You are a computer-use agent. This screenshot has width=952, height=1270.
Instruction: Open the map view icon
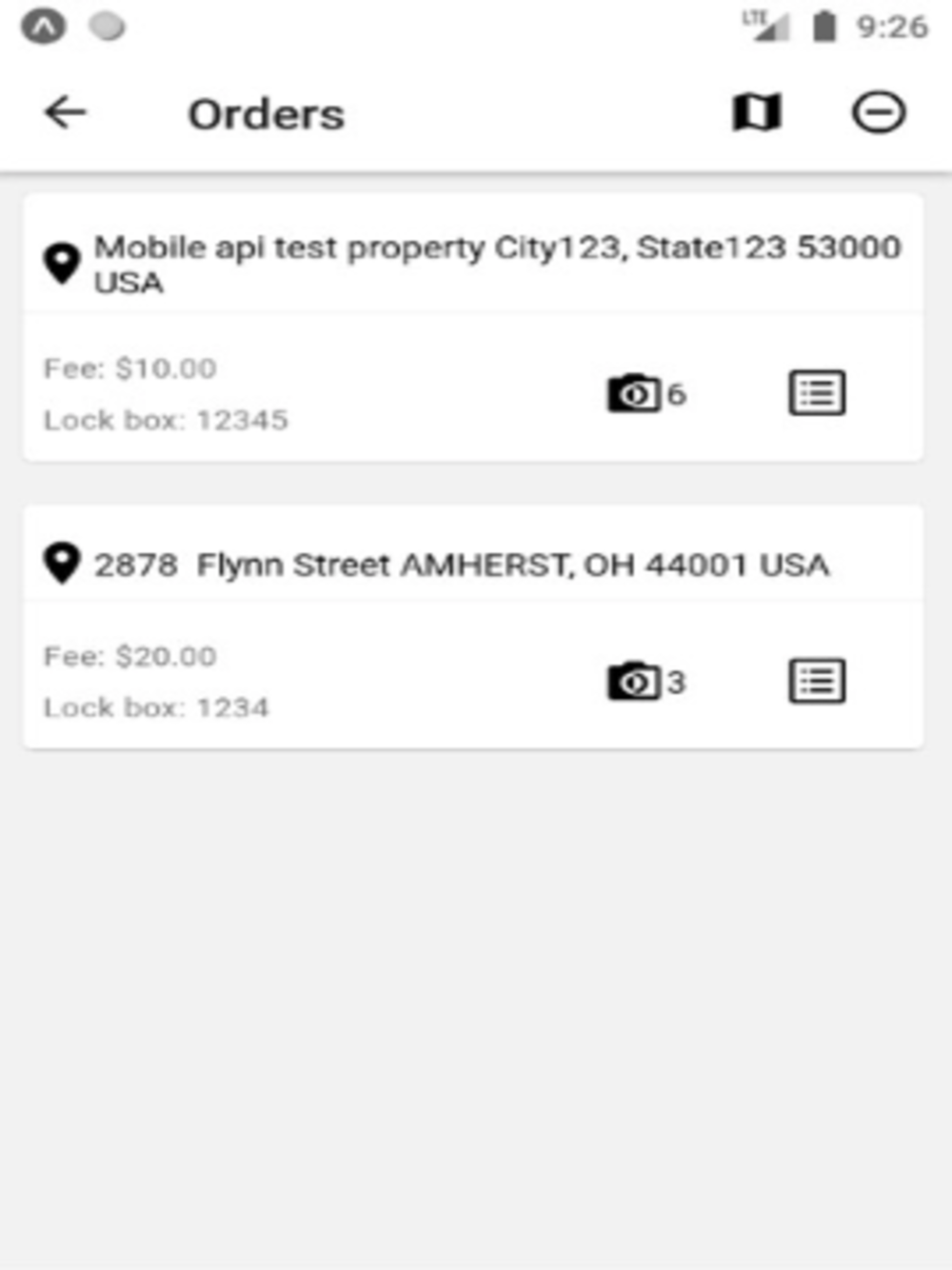(757, 112)
